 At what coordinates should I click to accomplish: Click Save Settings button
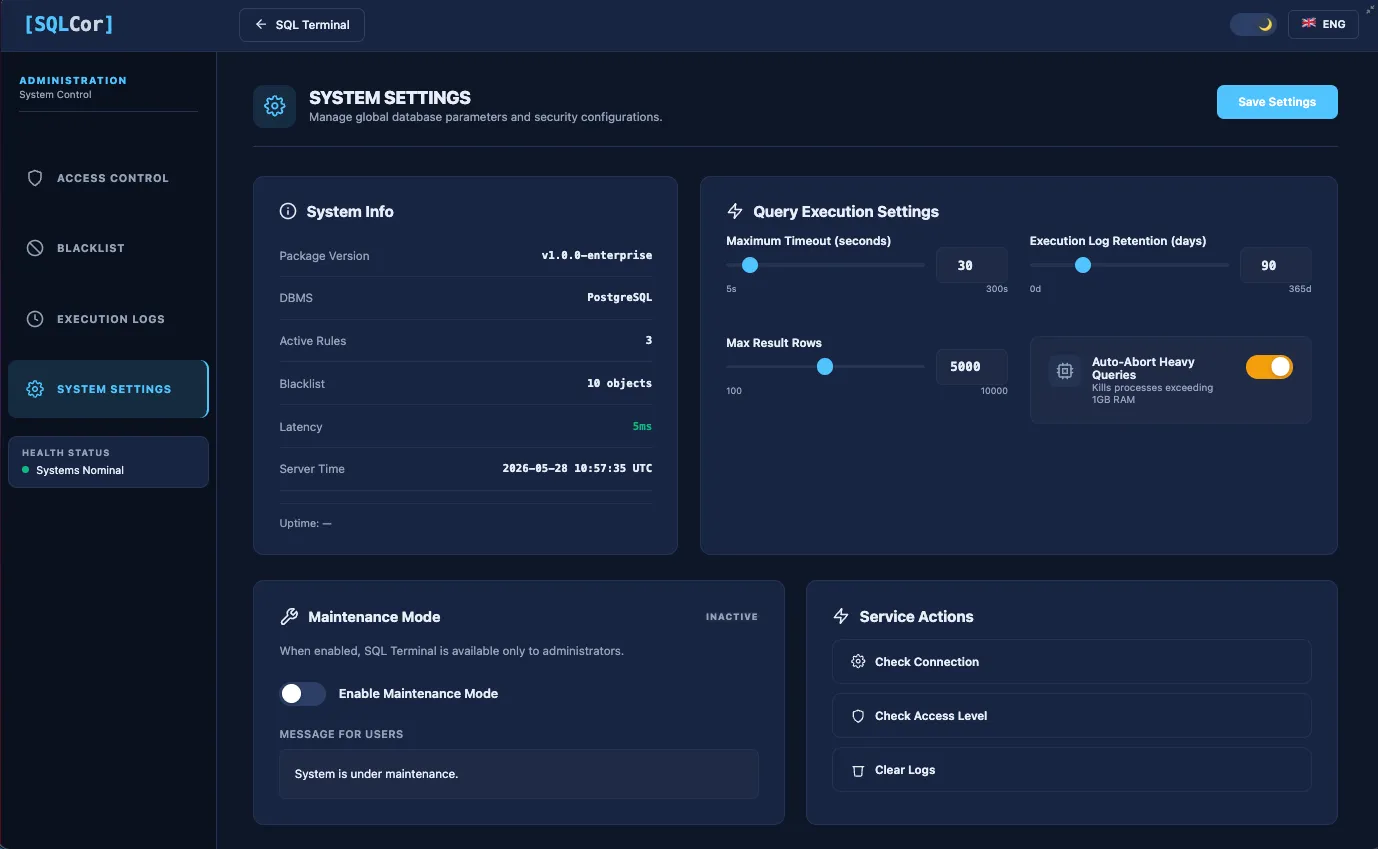pos(1277,102)
